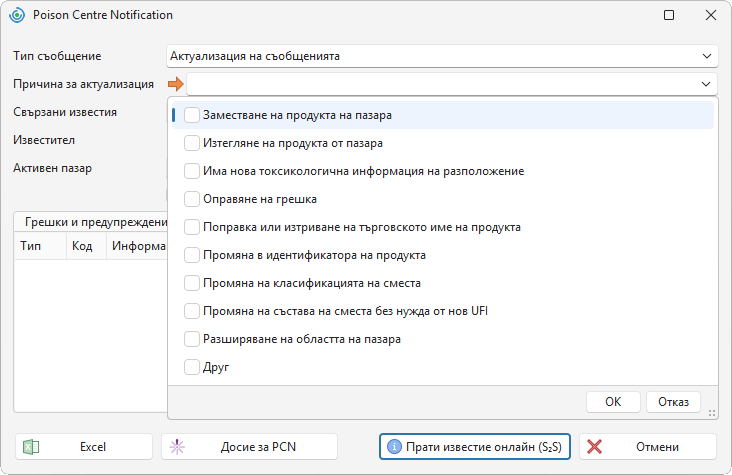Enable 'Оправяне на грешка' option
This screenshot has width=732, height=475.
[192, 199]
